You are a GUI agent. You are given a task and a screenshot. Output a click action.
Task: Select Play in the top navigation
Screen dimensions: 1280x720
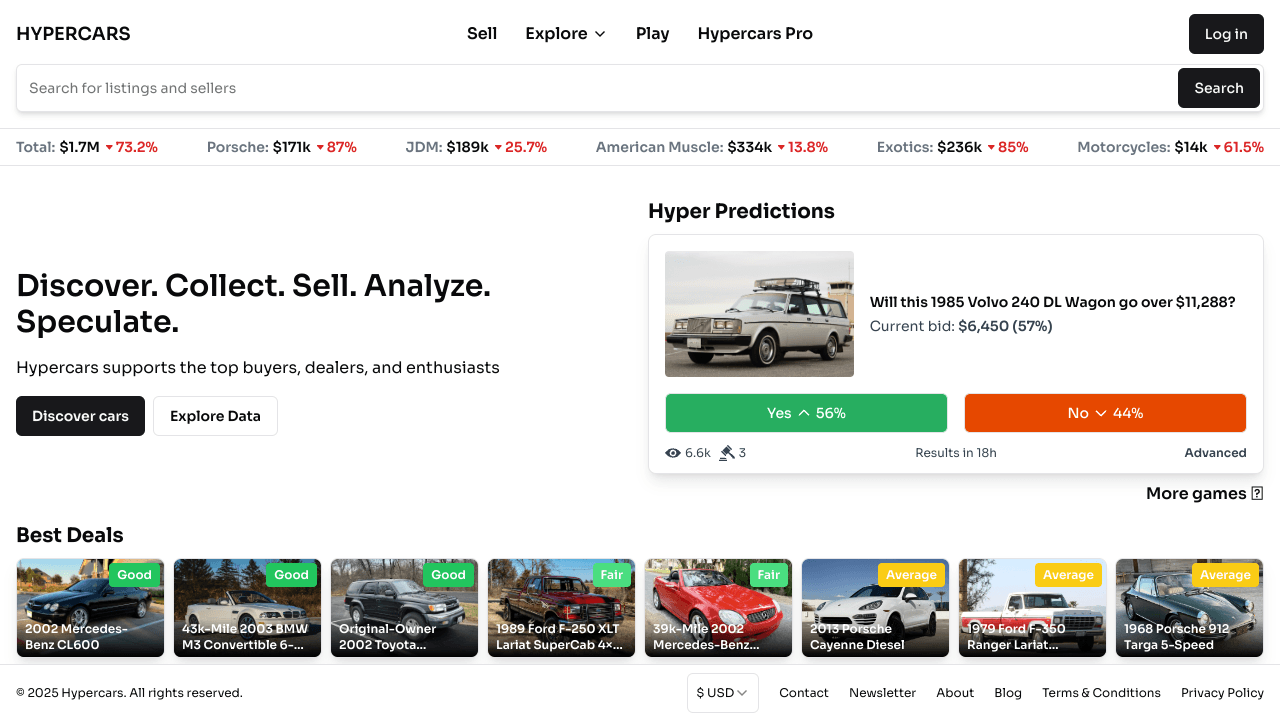tap(652, 33)
